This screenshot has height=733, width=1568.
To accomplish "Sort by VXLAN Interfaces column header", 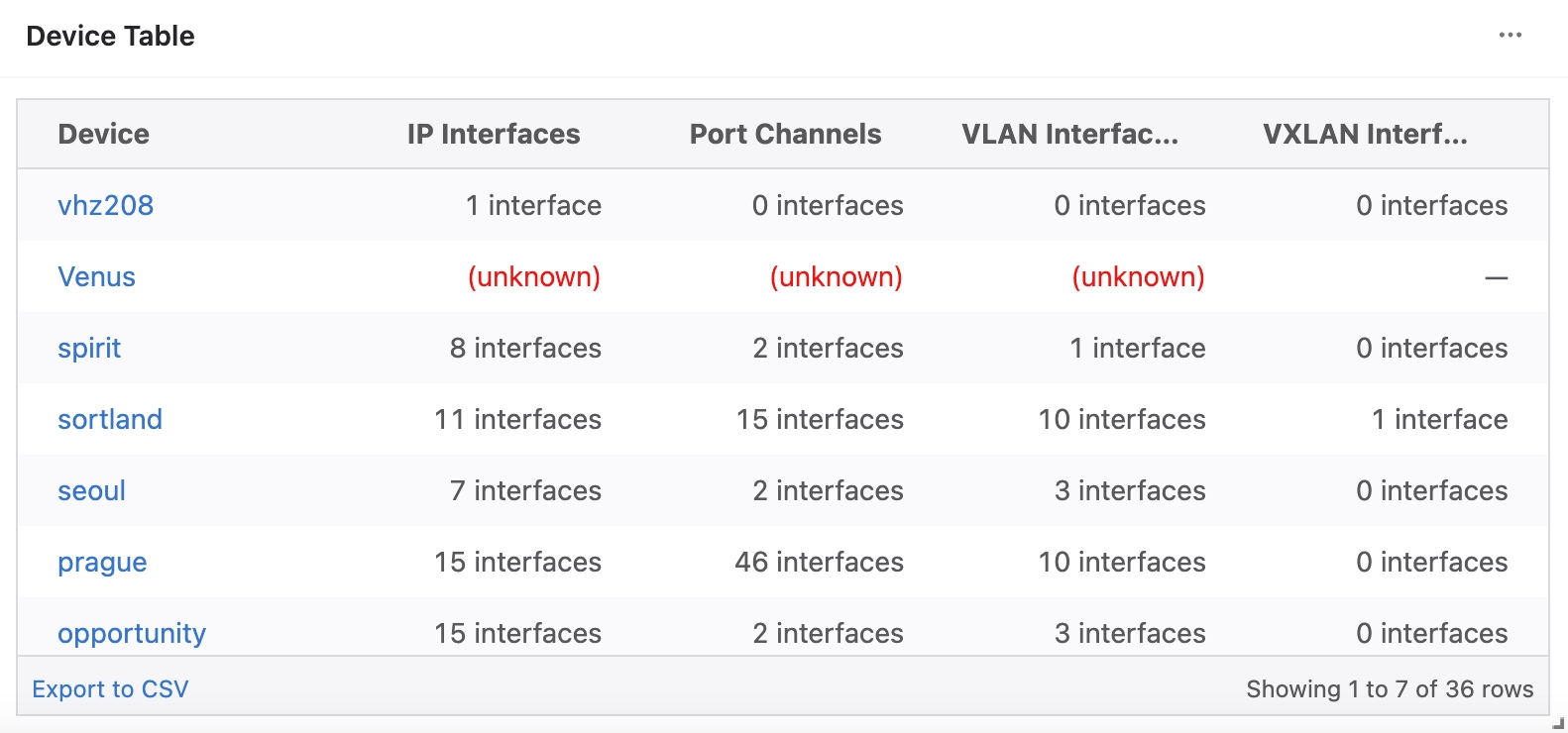I will pyautogui.click(x=1365, y=134).
